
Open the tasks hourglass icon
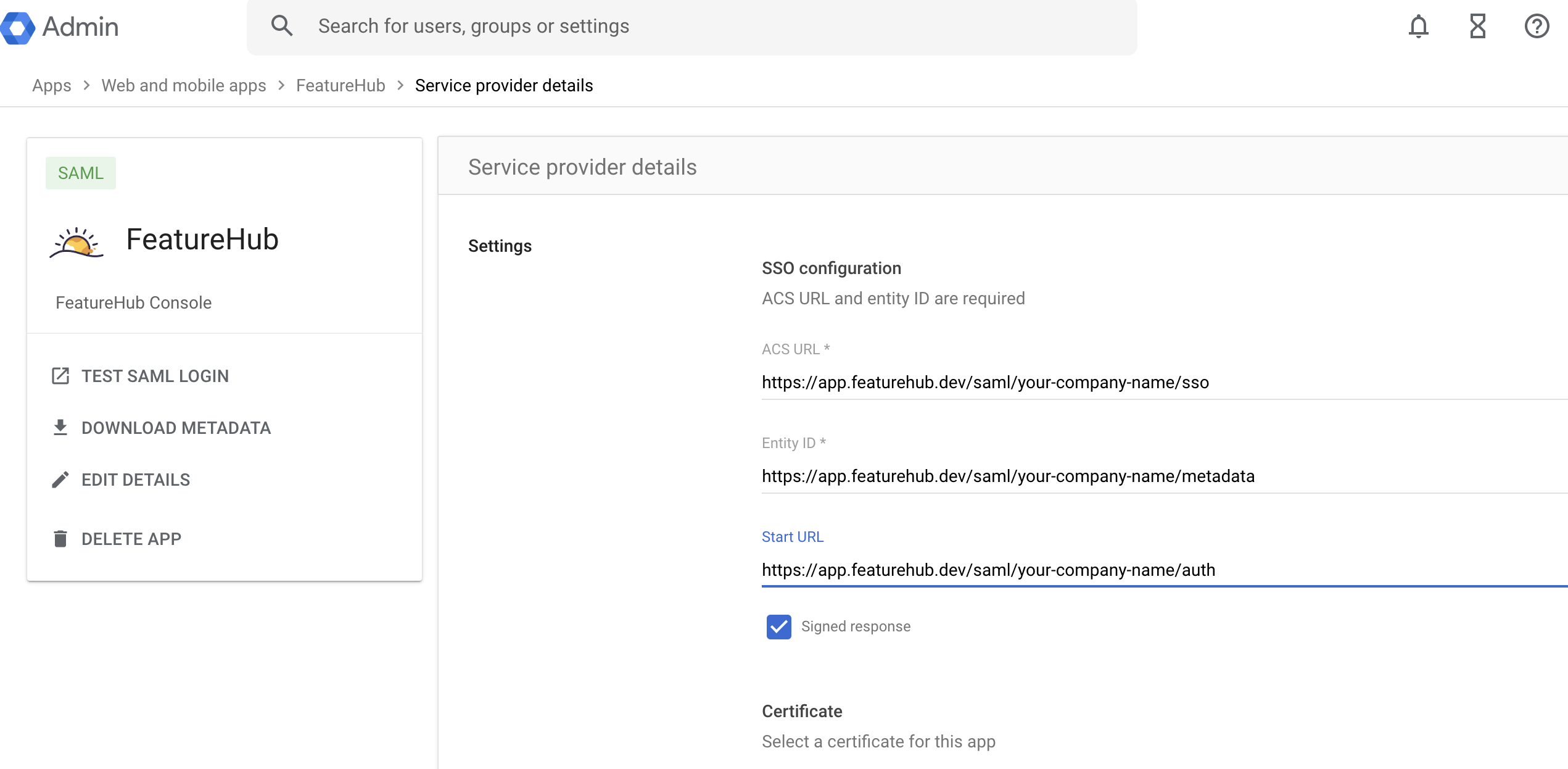[x=1477, y=27]
